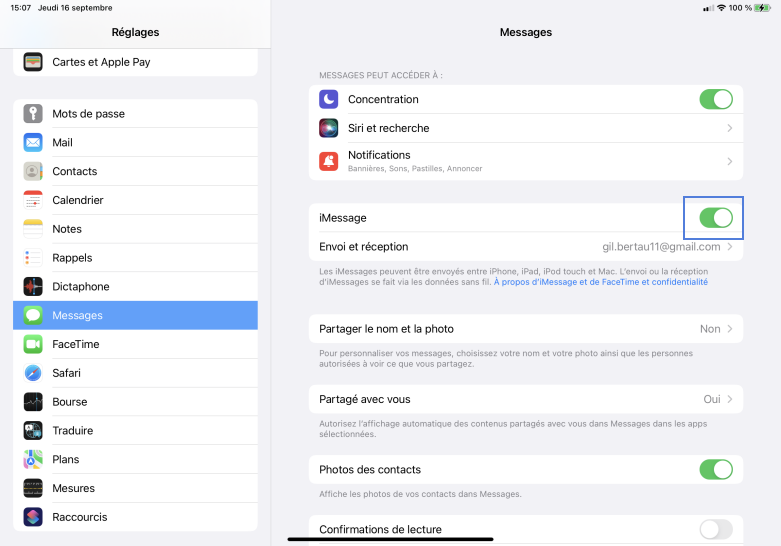
Task: Open FaceTime settings
Action: [x=135, y=344]
